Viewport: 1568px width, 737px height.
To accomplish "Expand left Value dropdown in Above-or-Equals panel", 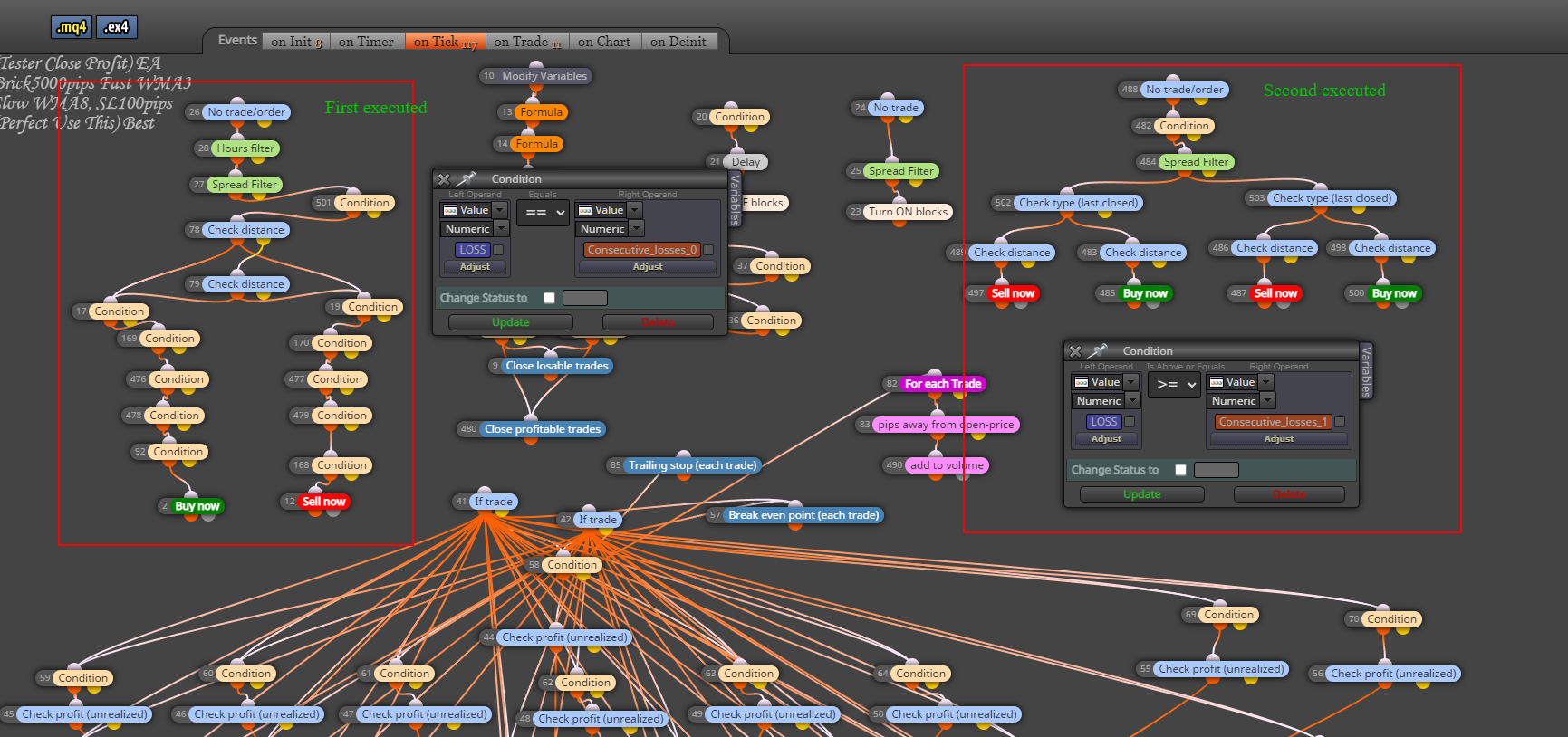I will (x=1131, y=382).
